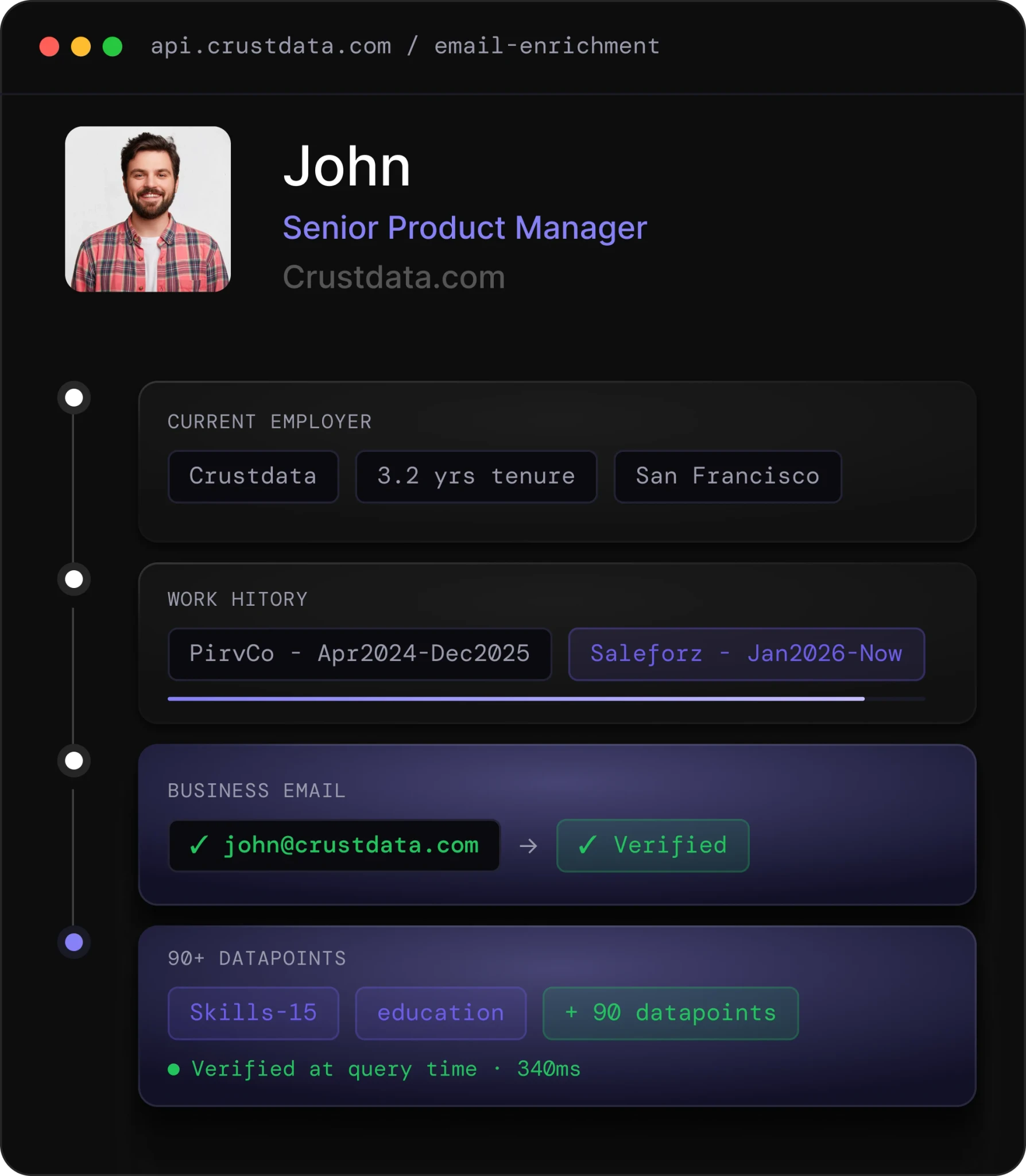Screen dimensions: 1026x1176
Task: Click the api.crustdata.com / email-enrichment address text
Action: click(x=405, y=46)
